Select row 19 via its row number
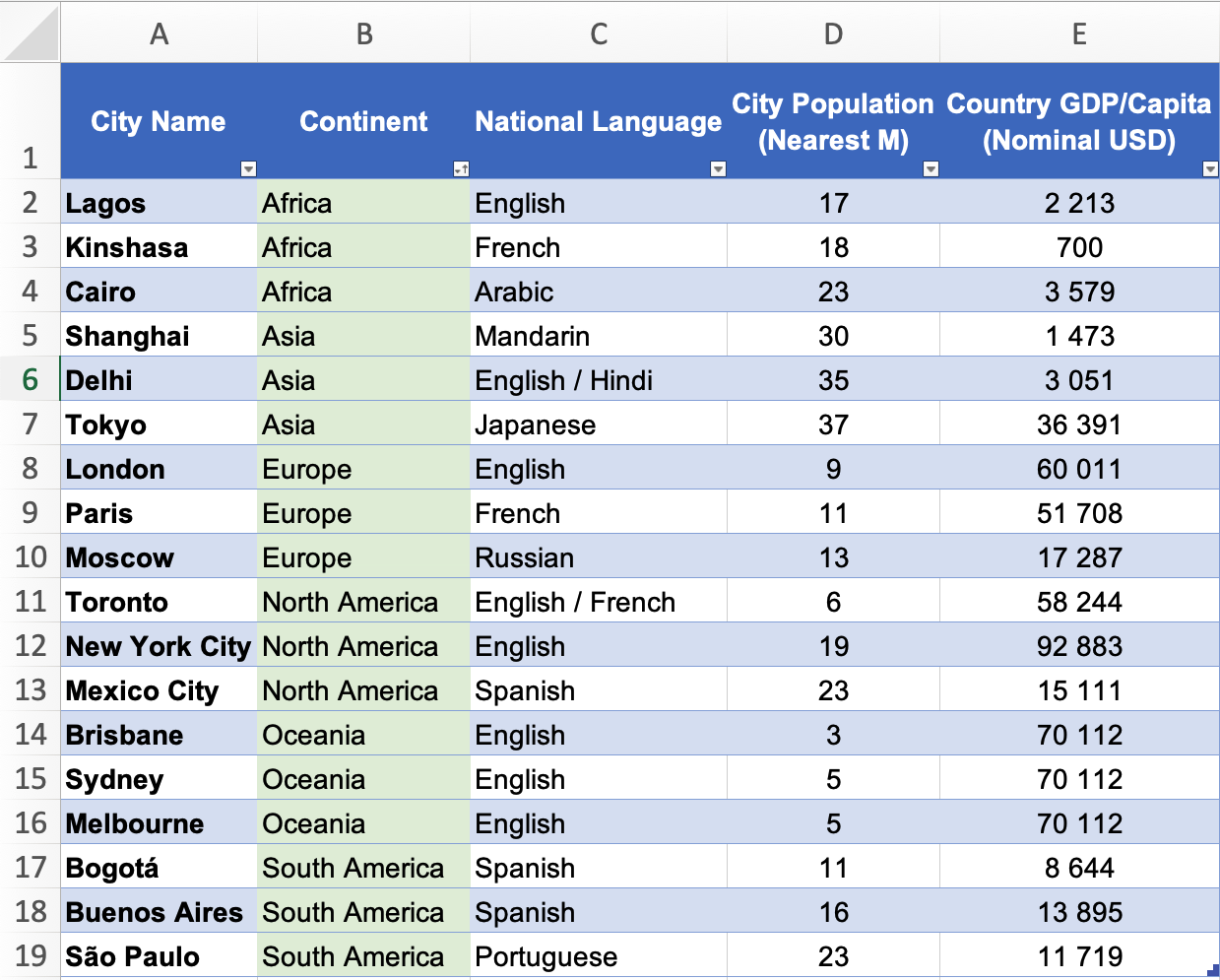 click(x=30, y=956)
